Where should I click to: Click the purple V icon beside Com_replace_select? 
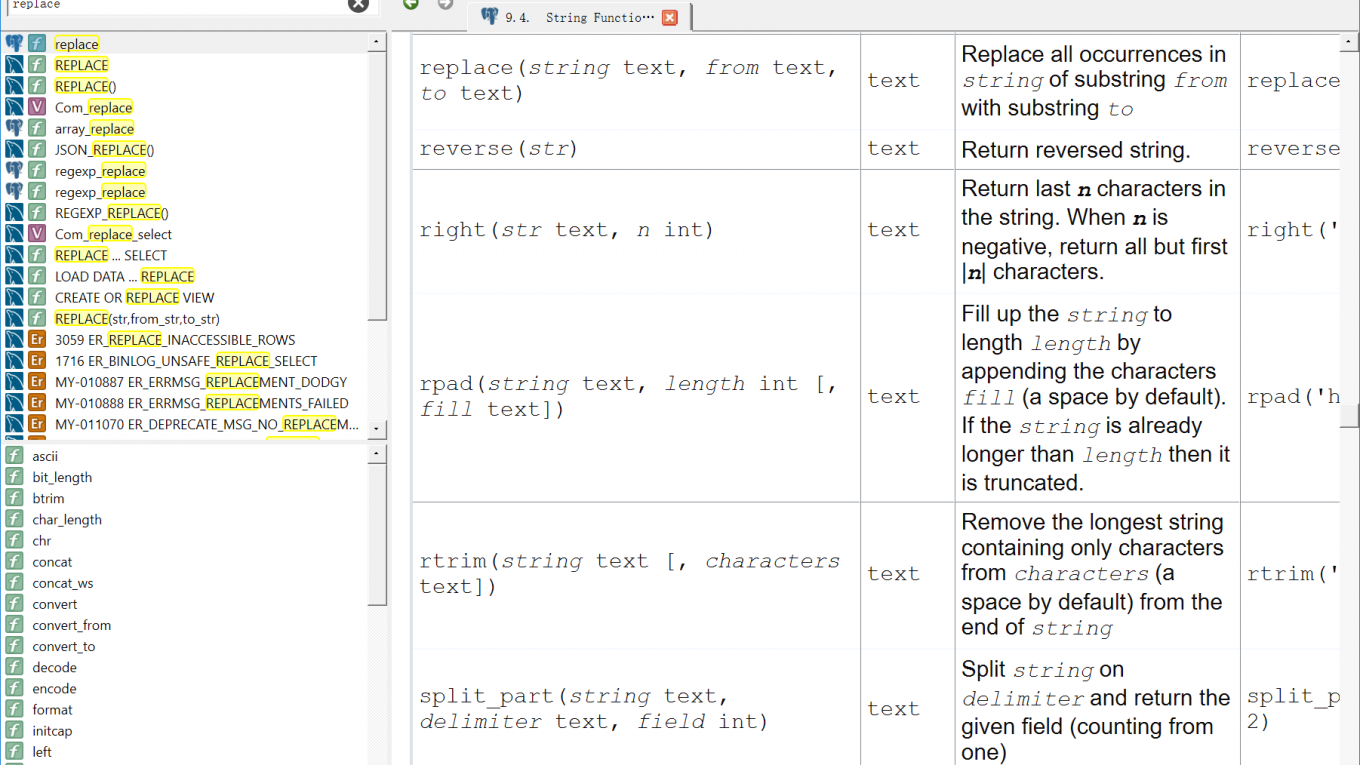[x=37, y=234]
